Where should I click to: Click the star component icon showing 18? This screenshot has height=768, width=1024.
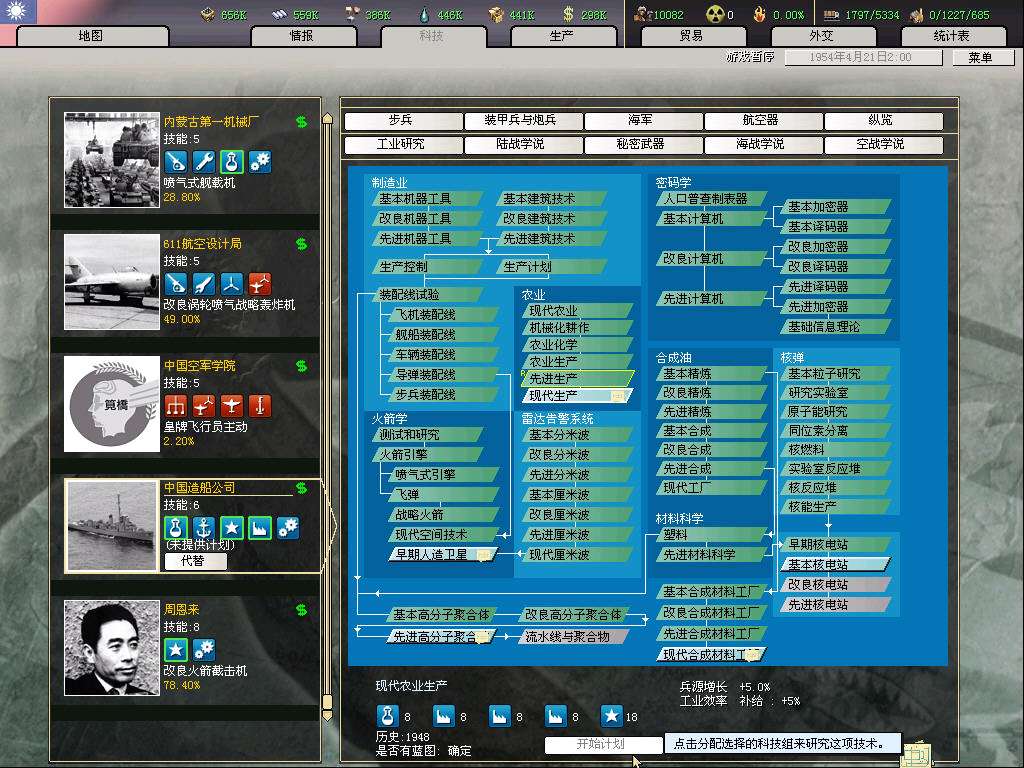tap(611, 716)
